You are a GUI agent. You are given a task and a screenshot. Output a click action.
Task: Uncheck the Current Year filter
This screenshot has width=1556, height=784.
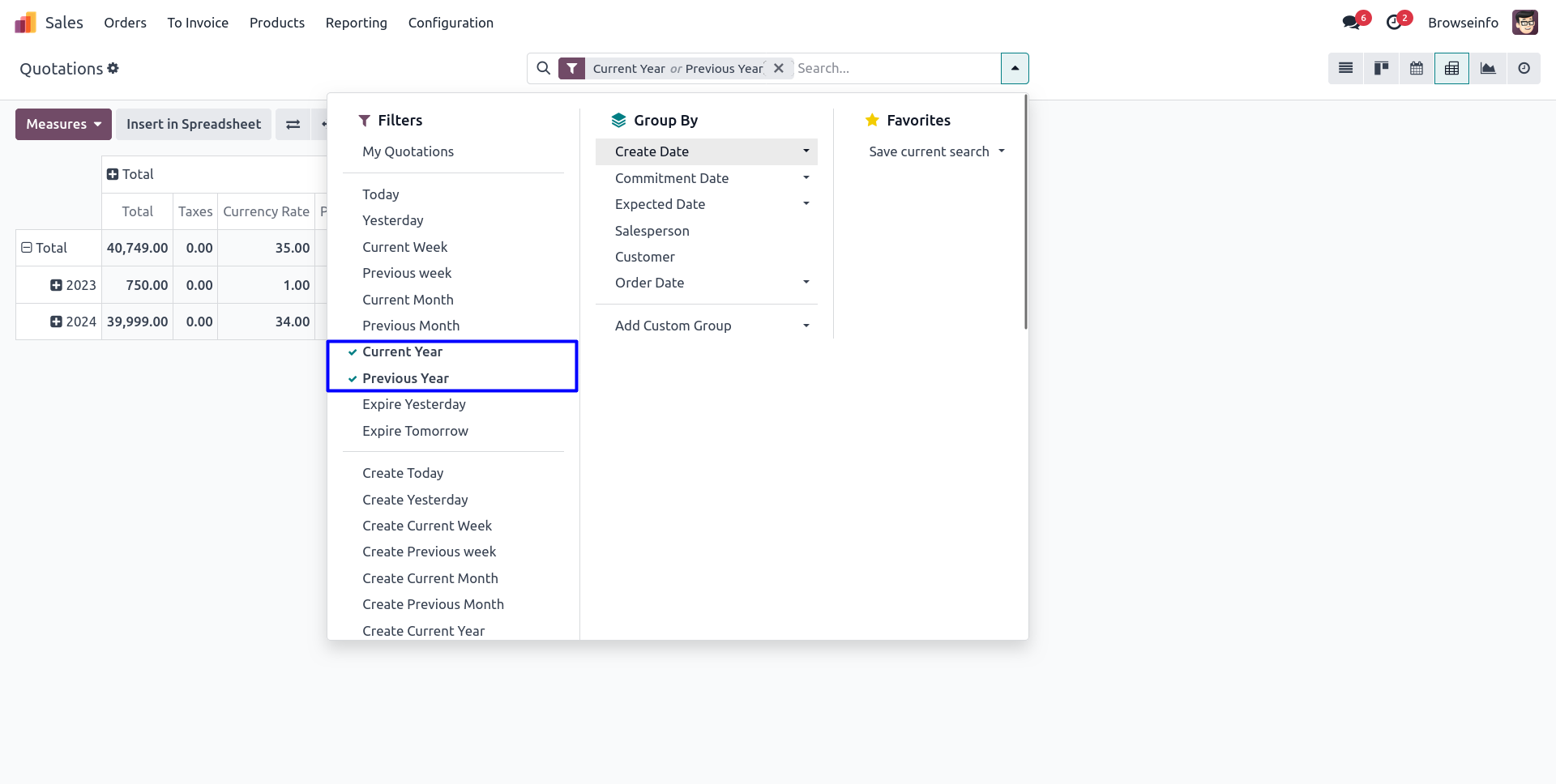[x=402, y=352]
